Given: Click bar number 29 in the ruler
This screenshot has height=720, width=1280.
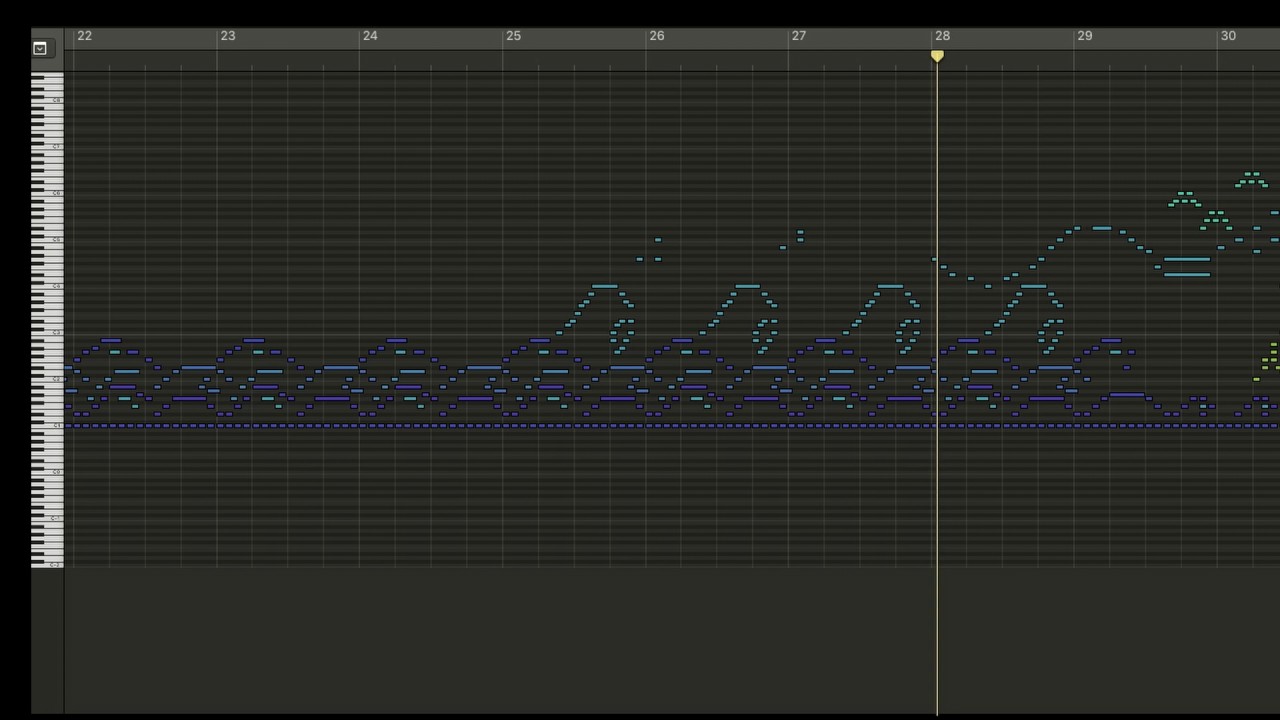Looking at the screenshot, I should coord(1084,36).
